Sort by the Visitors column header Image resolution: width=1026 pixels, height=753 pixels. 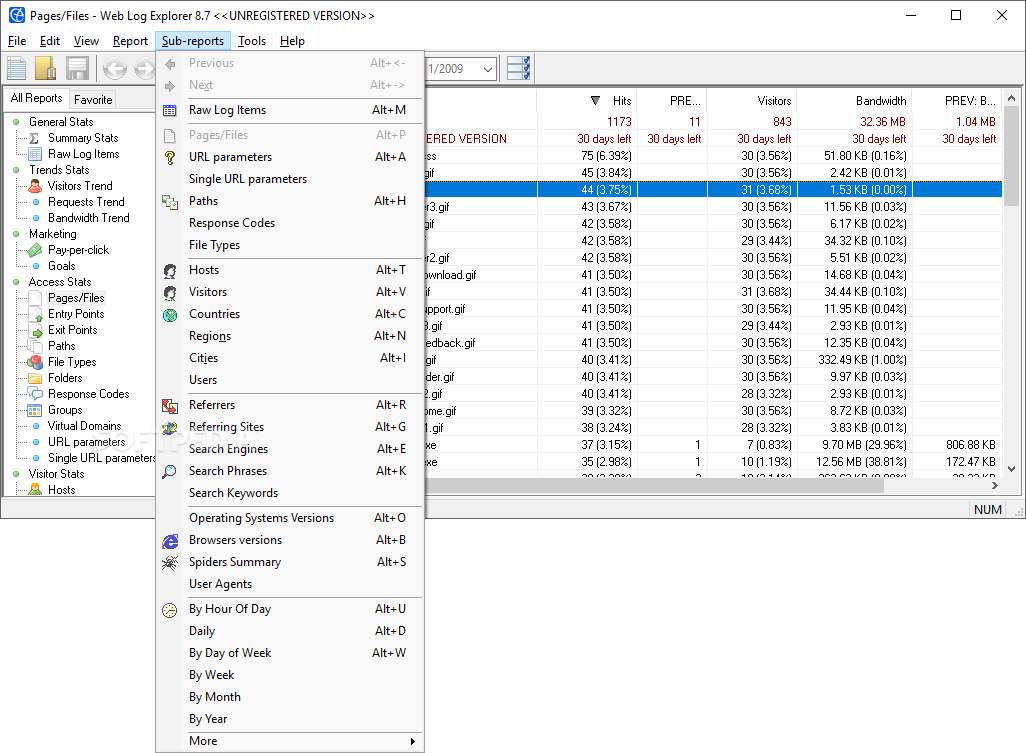coord(751,101)
